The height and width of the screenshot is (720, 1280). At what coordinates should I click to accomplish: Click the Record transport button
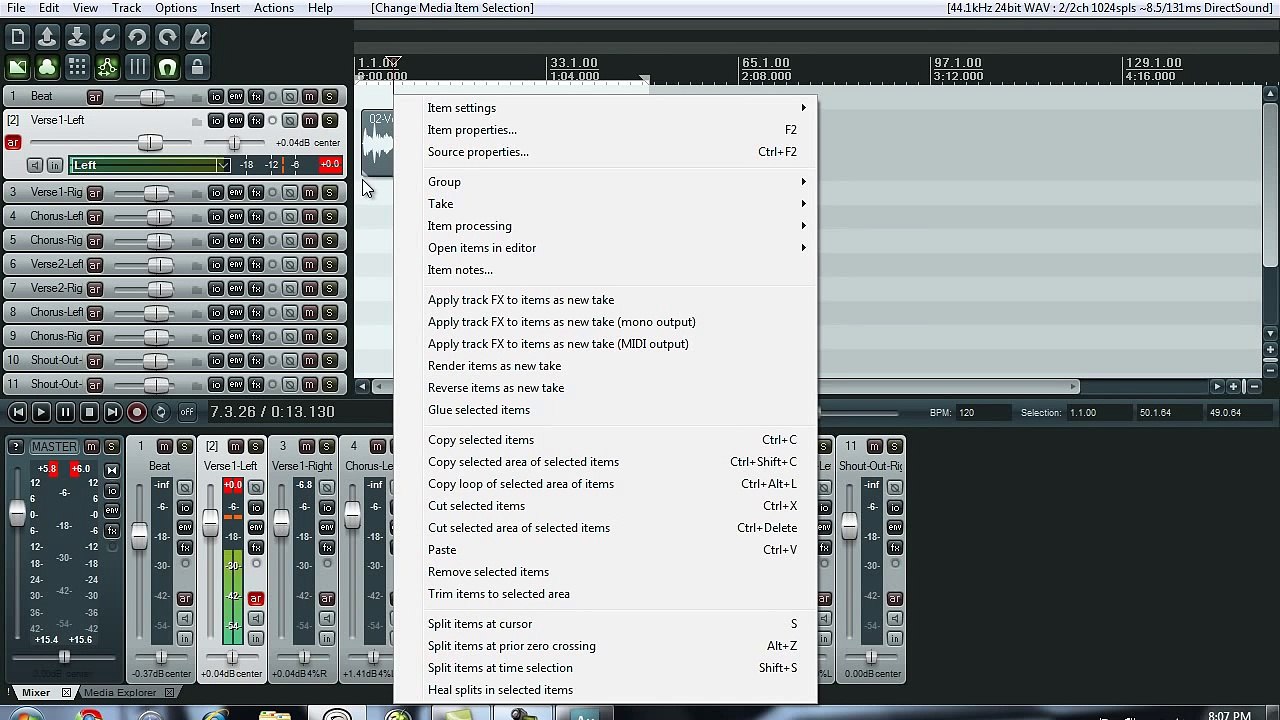click(x=137, y=412)
